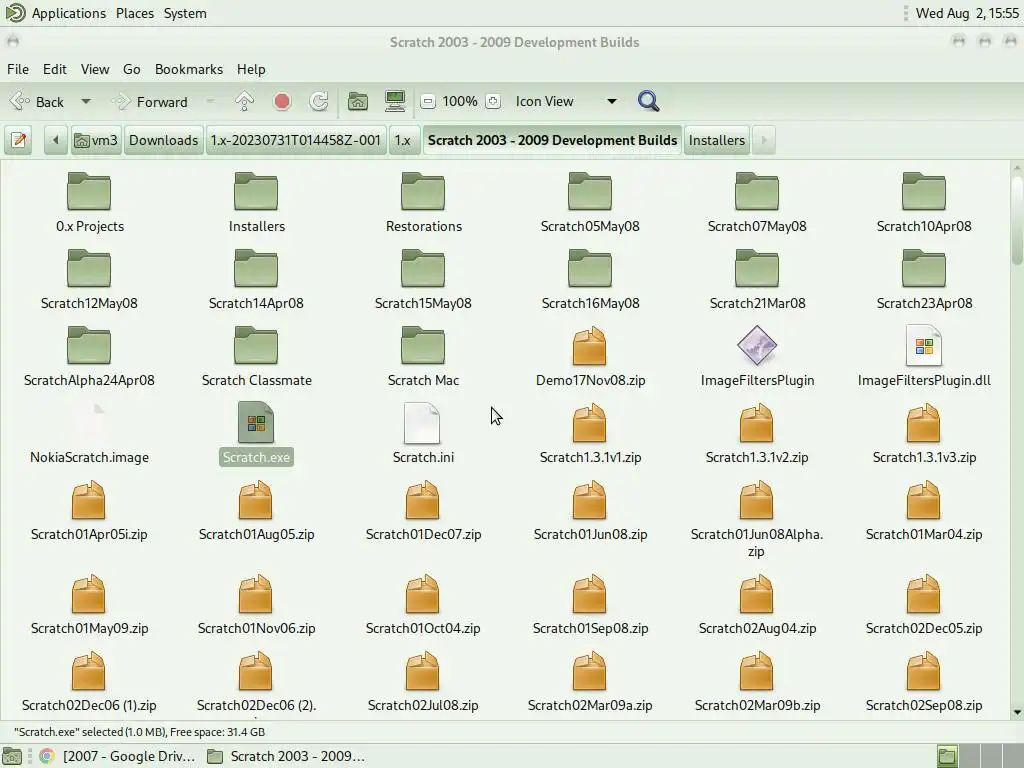This screenshot has width=1024, height=768.
Task: Open the Forward history dropdown arrow
Action: [210, 102]
